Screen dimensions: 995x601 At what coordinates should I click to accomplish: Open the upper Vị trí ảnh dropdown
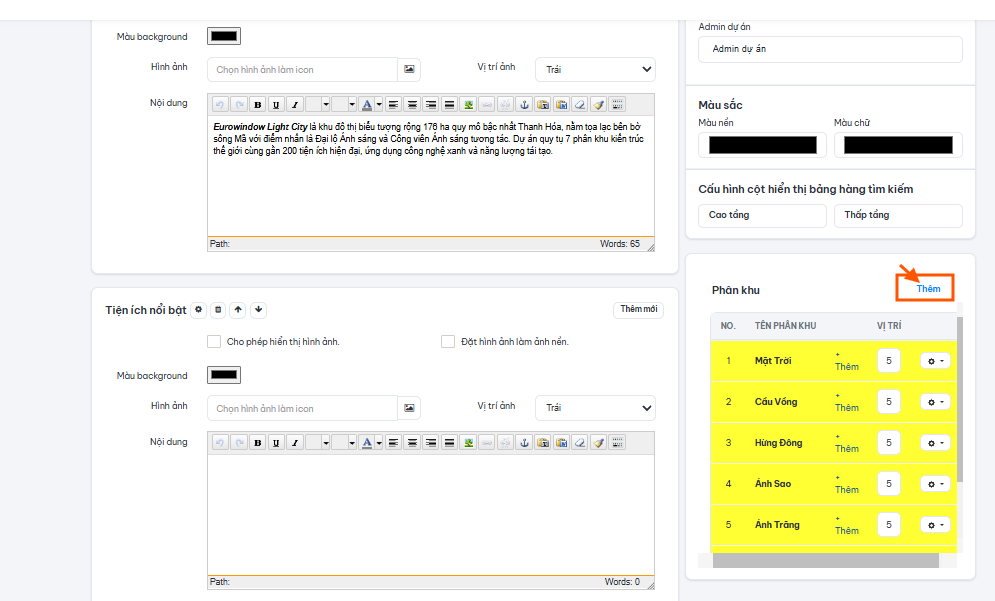tap(595, 69)
